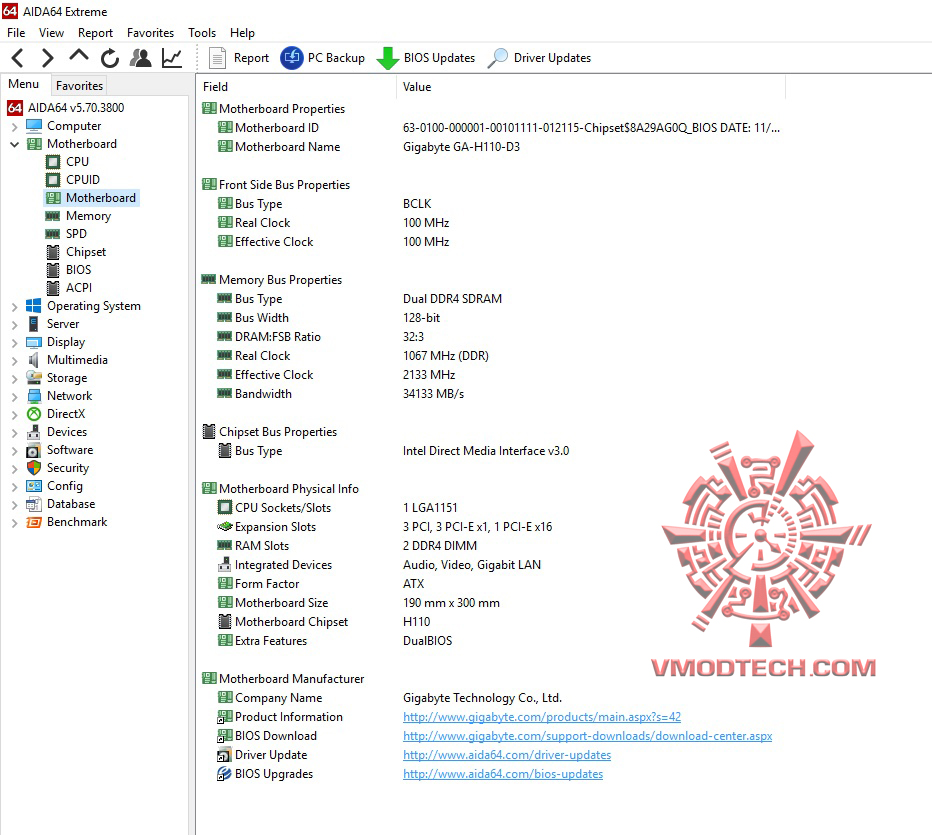The height and width of the screenshot is (835, 932).
Task: Click the Security shield icon
Action: pyautogui.click(x=34, y=468)
